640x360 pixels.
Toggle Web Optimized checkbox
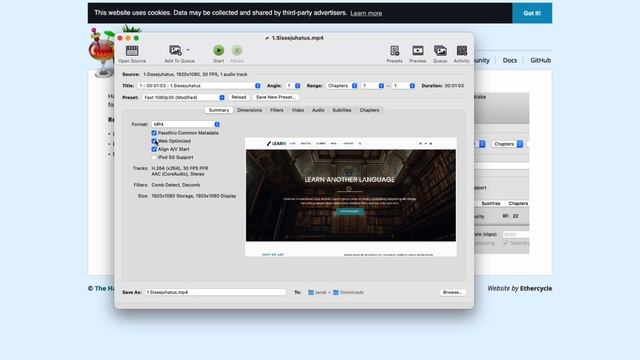coord(154,141)
